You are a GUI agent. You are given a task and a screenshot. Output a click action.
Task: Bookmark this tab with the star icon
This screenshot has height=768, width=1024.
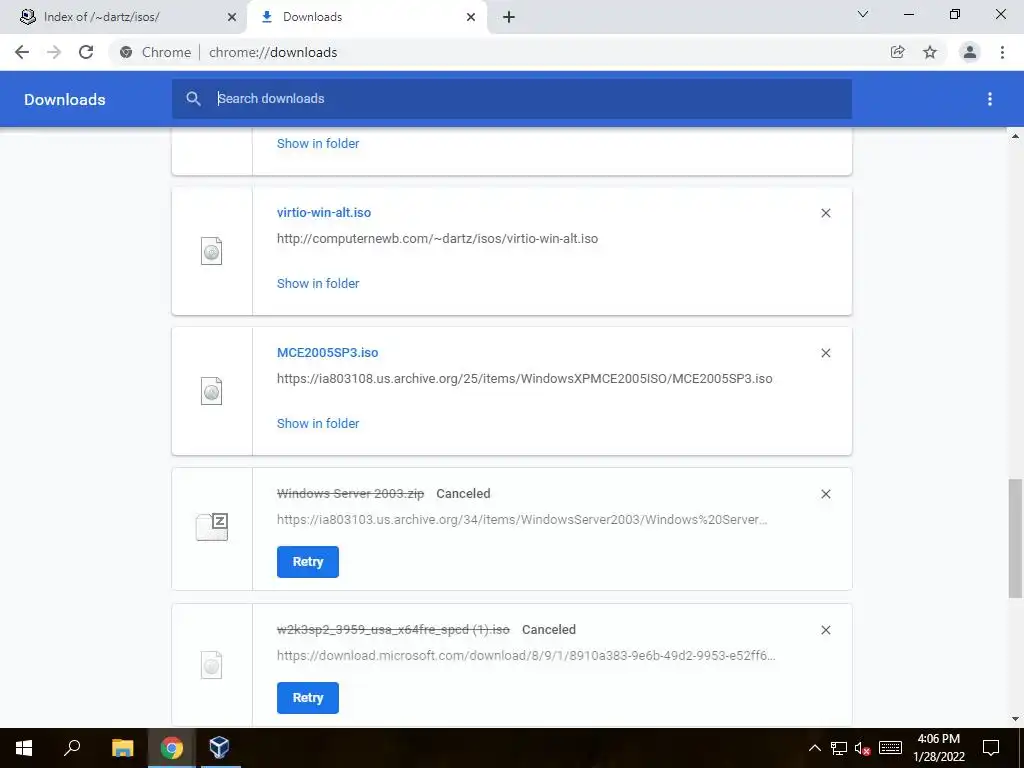point(930,52)
